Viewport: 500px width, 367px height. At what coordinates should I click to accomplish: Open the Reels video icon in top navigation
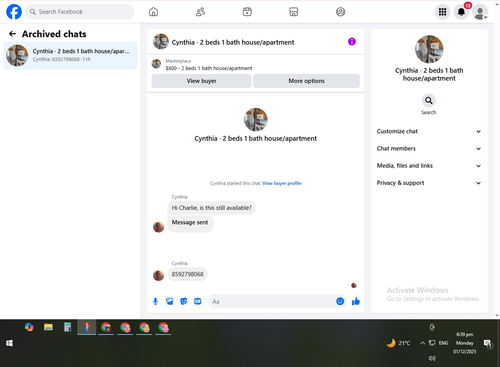(247, 12)
